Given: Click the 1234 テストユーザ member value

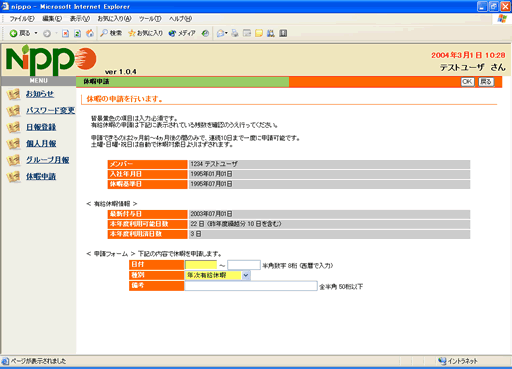Looking at the screenshot, I should point(214,164).
